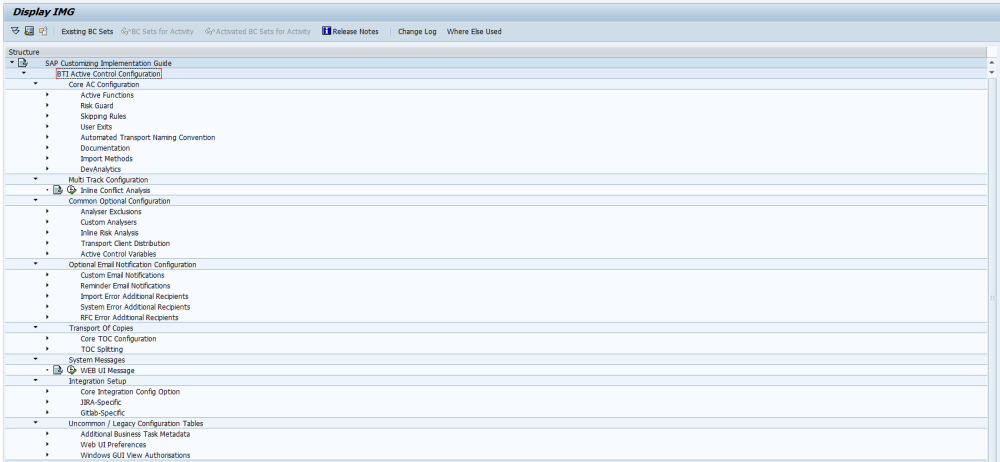Select the Documentation tree entry
Screen dimensions: 1000x462
click(105, 148)
